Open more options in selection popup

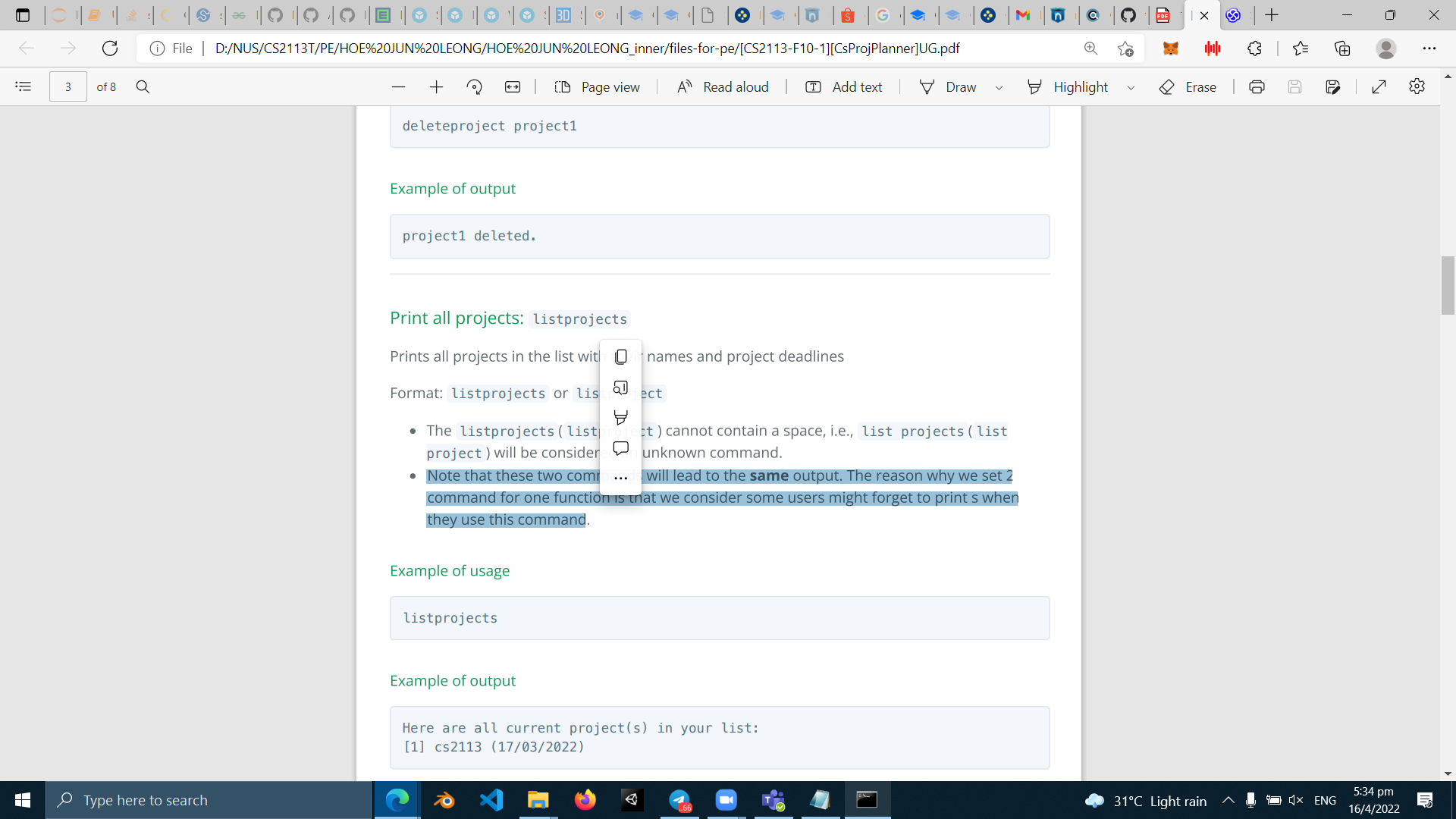[x=620, y=479]
